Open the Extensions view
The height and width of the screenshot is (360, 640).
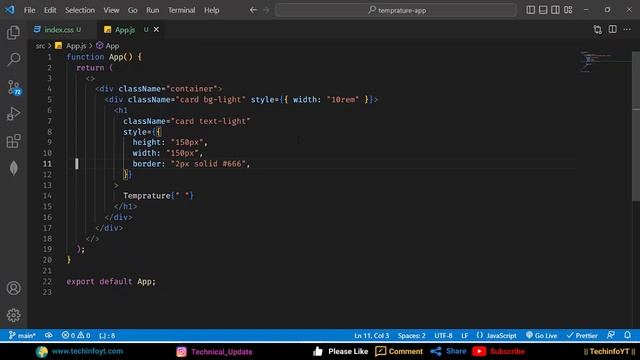tap(13, 141)
